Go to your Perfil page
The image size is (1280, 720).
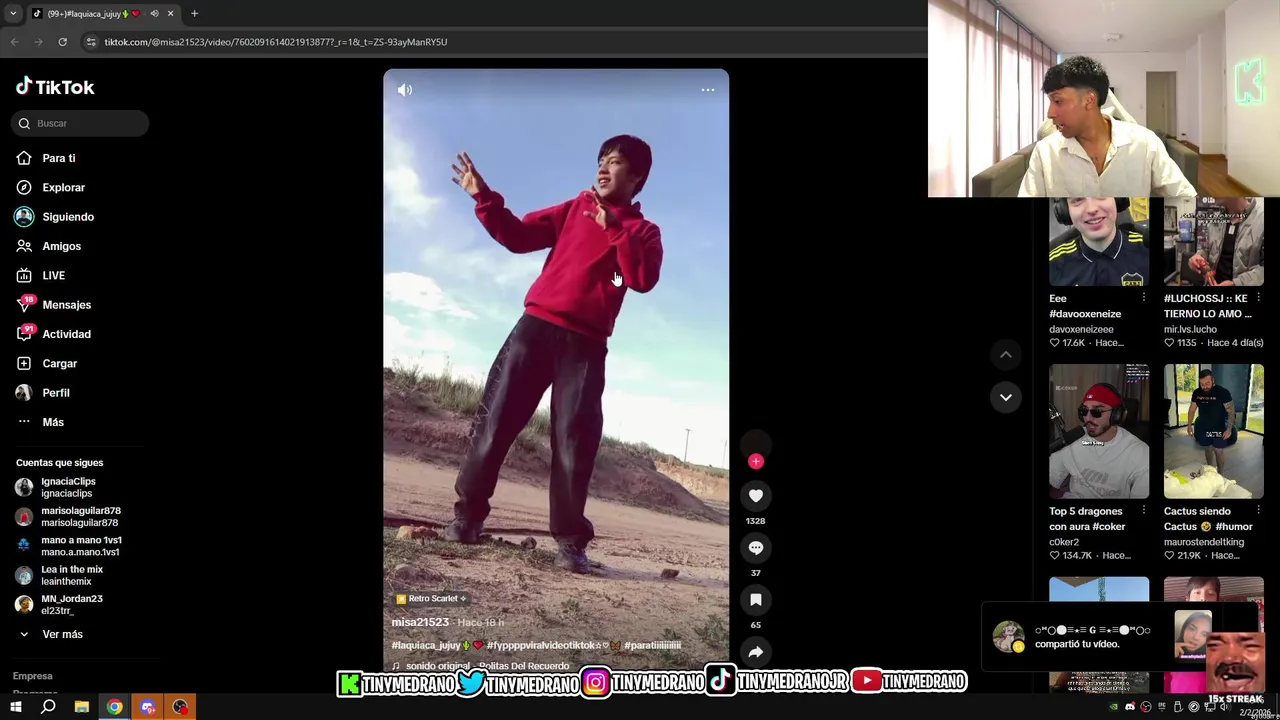pos(43,392)
